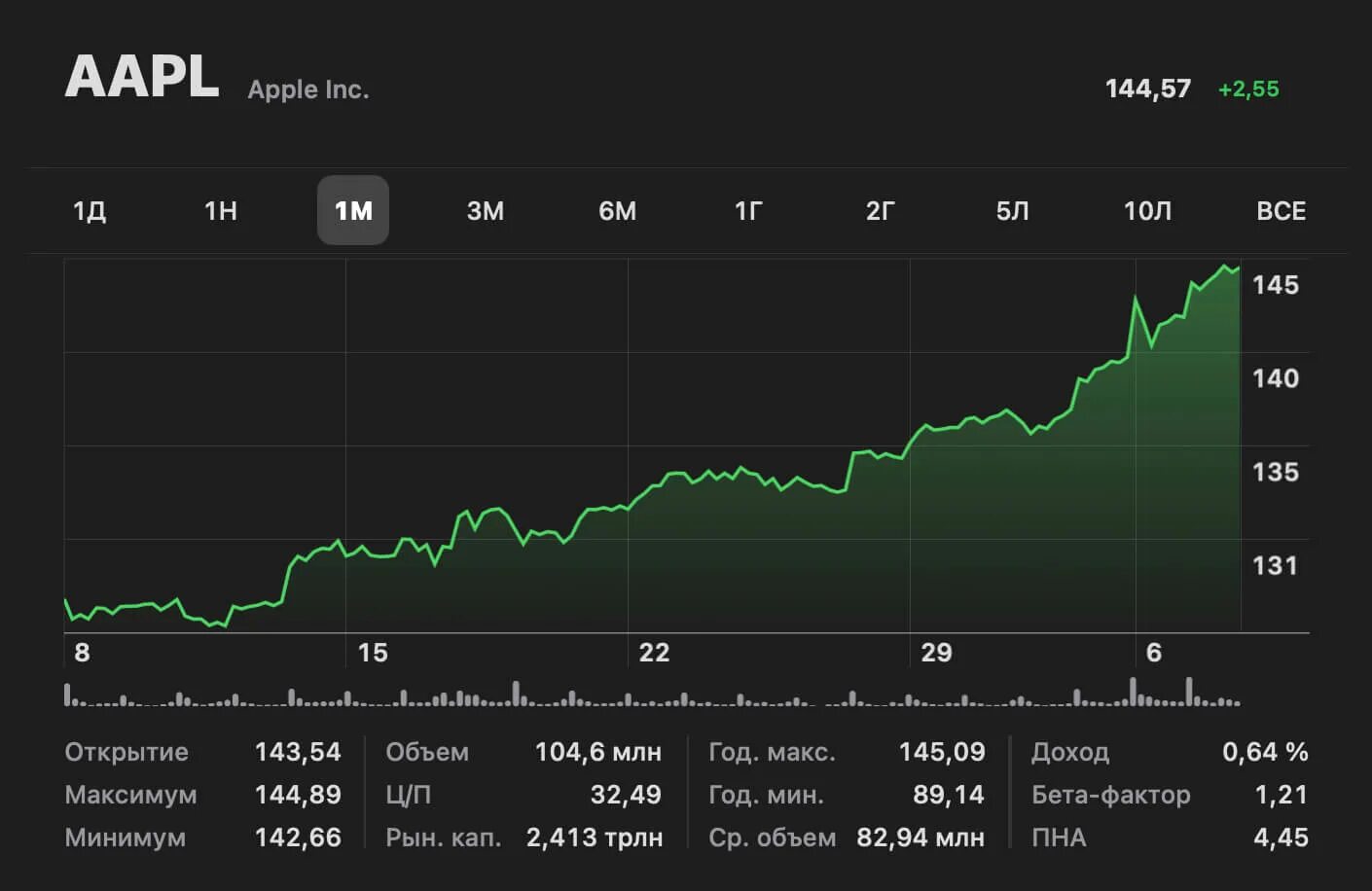The height and width of the screenshot is (891, 1372).
Task: Click the 135 price axis label
Action: pyautogui.click(x=1276, y=472)
